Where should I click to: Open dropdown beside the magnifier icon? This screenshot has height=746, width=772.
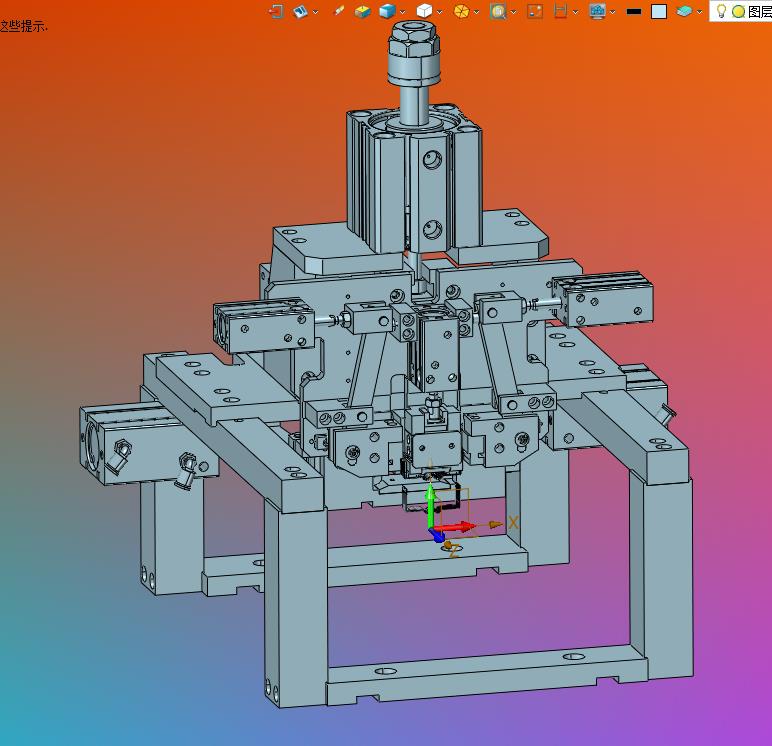click(x=514, y=12)
